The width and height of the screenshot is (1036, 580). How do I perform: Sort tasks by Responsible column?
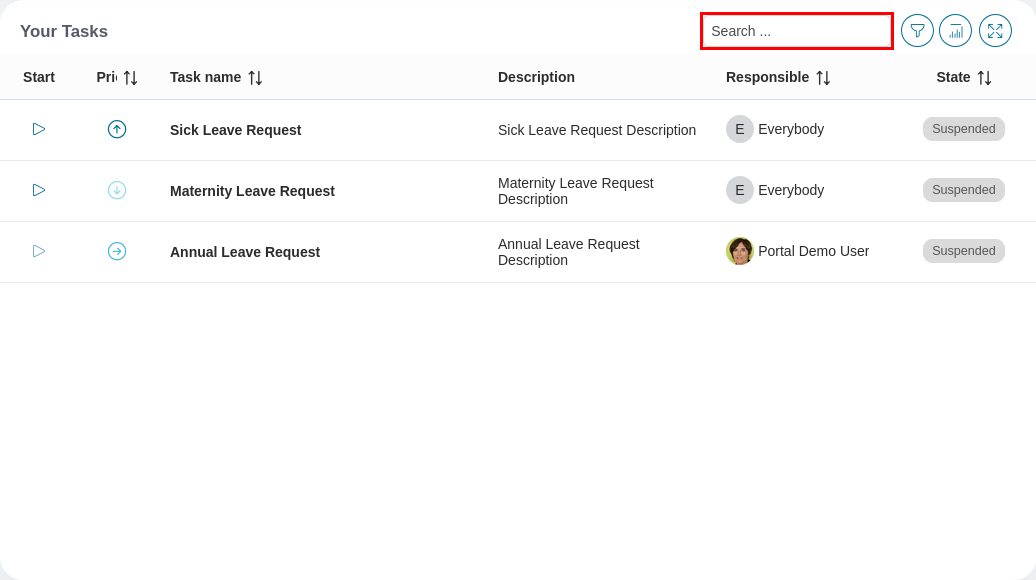823,78
